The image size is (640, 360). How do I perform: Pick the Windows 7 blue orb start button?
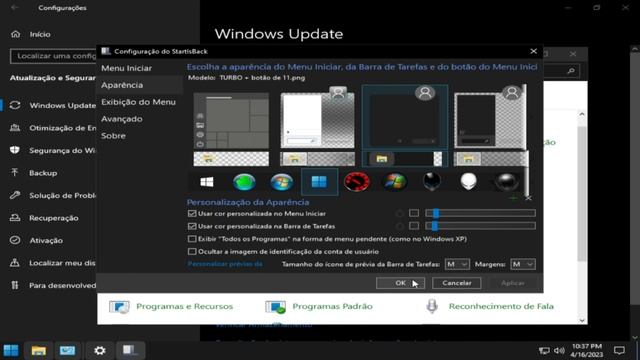click(x=282, y=182)
